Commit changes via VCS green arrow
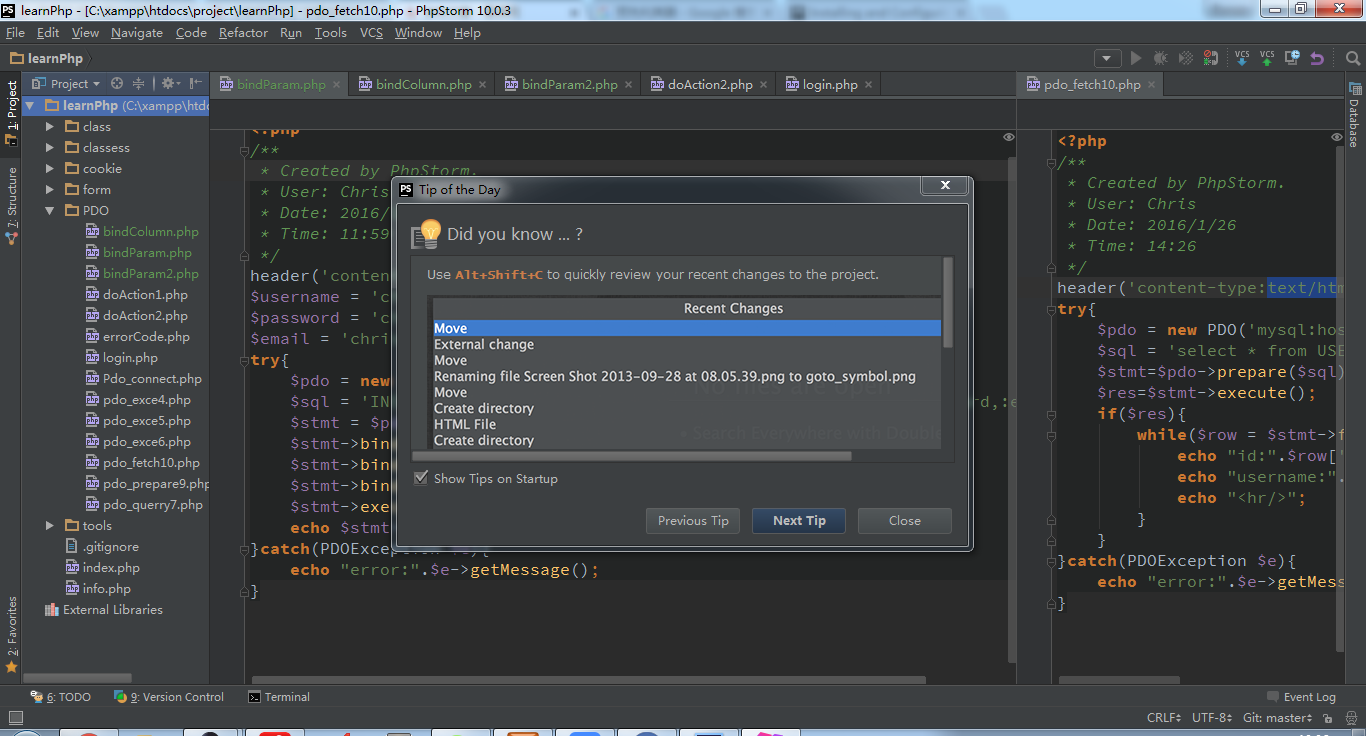 tap(1267, 59)
